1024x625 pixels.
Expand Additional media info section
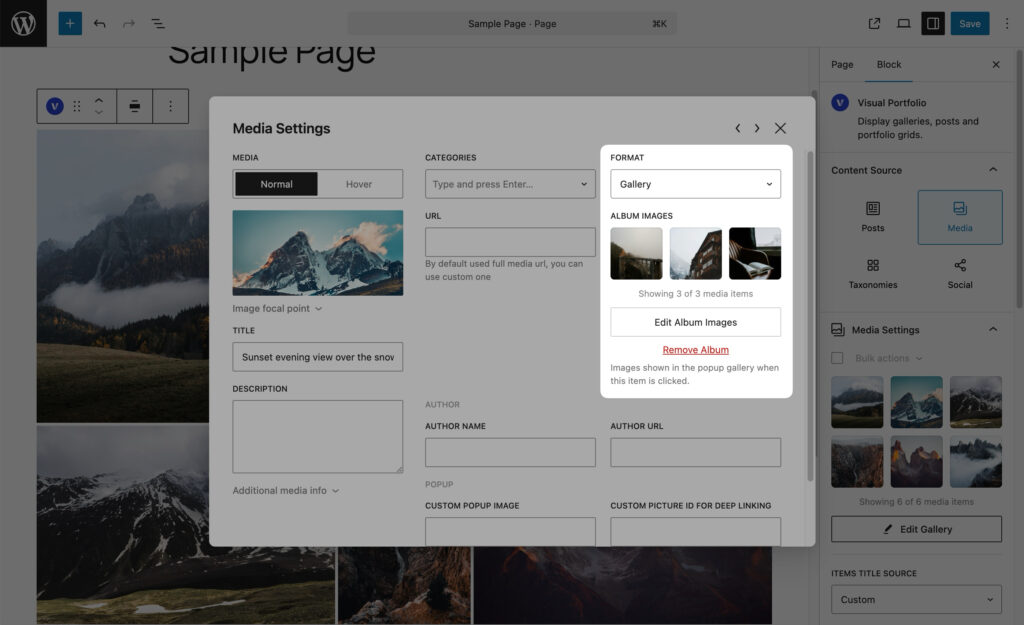click(285, 490)
